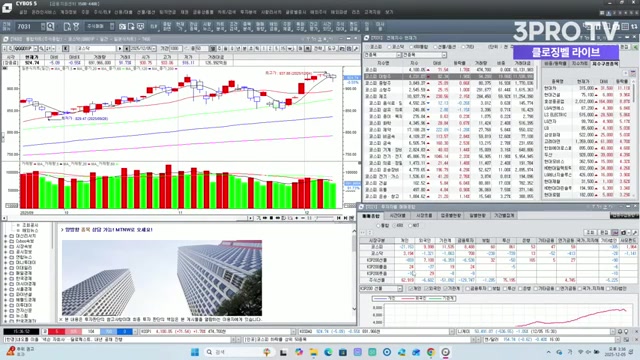Expand the first news tree folder

pos(6,236)
